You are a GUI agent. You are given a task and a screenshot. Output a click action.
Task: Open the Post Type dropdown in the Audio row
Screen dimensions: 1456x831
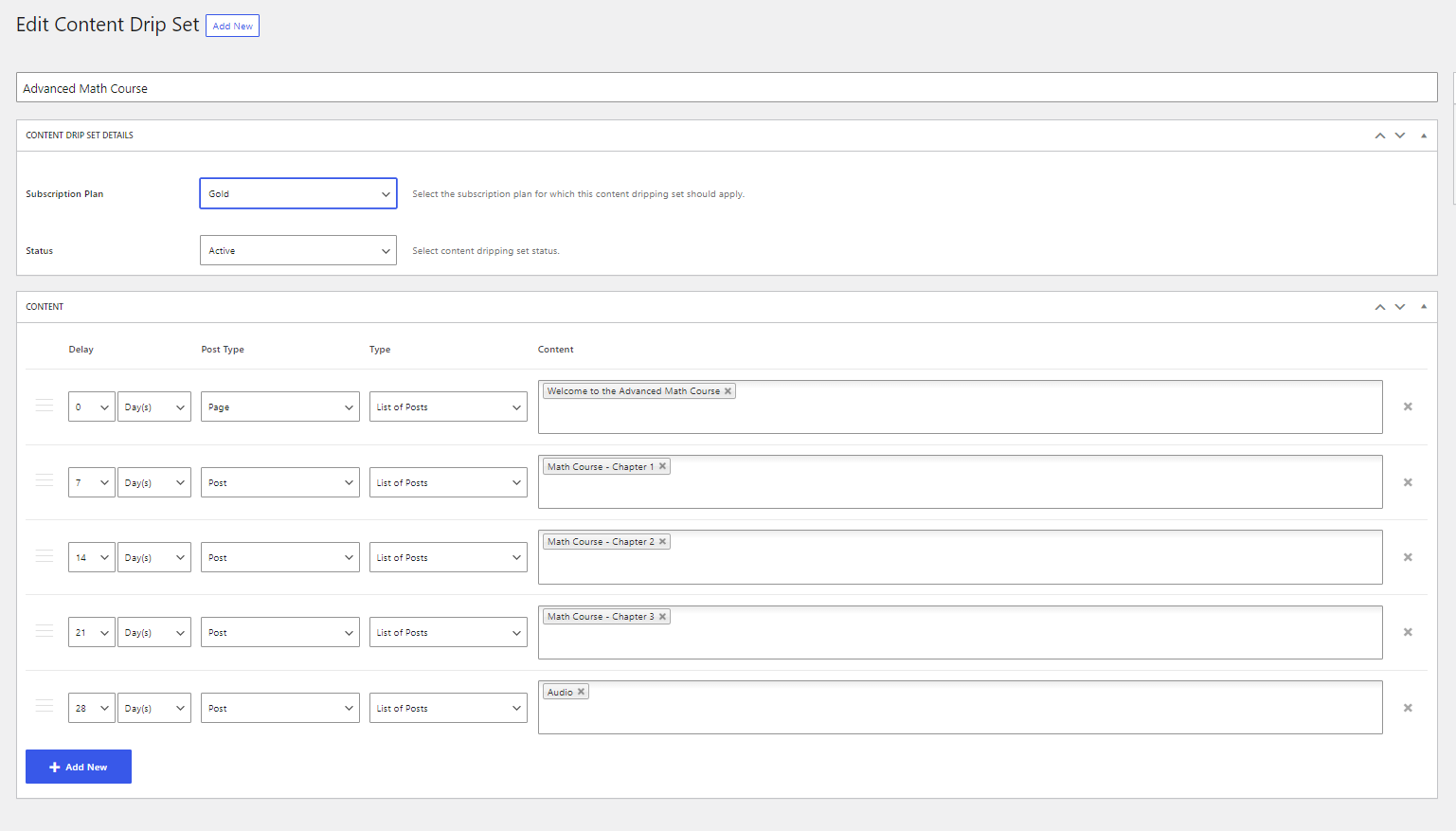point(280,708)
